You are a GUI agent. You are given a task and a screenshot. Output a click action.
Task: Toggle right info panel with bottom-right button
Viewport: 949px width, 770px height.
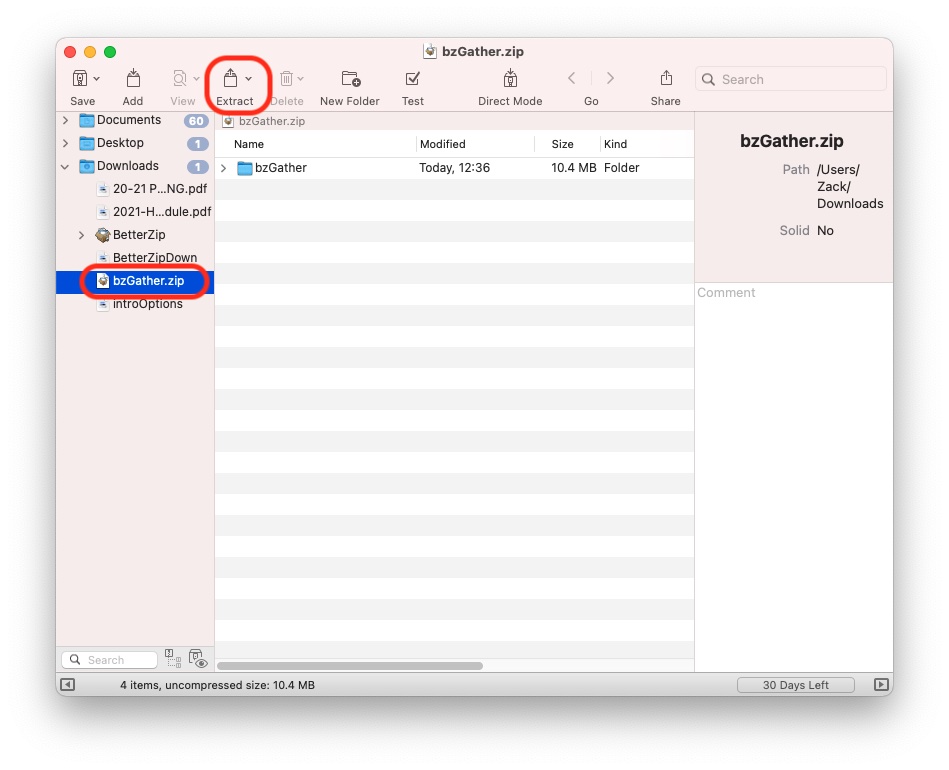[881, 685]
